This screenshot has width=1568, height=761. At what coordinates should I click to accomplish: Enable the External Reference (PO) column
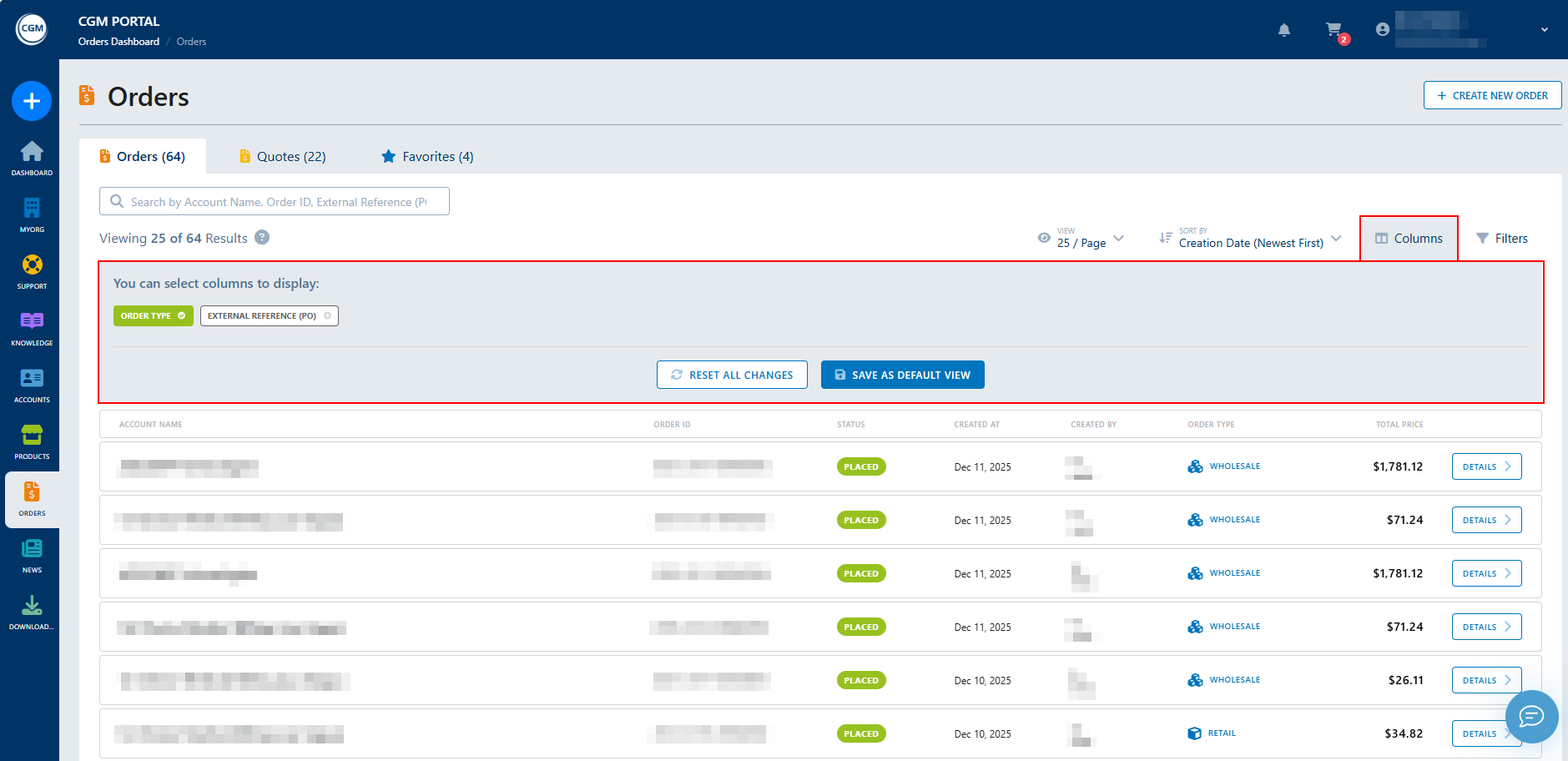pos(269,316)
